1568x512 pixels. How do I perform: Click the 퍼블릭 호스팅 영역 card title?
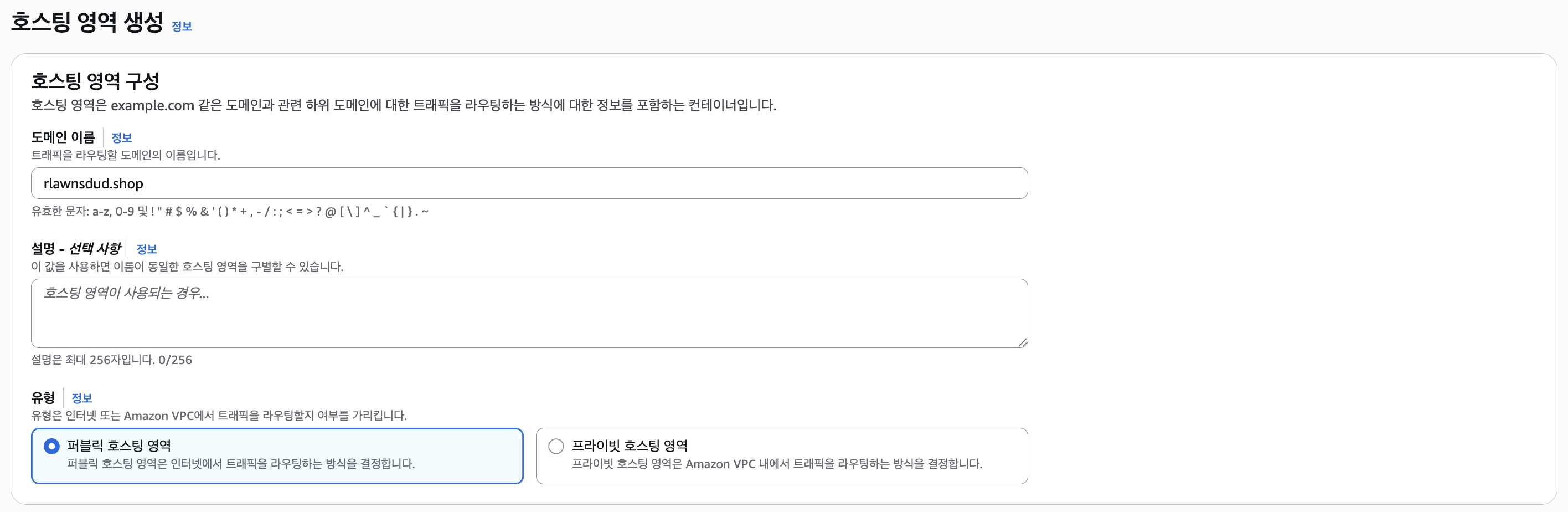pyautogui.click(x=118, y=446)
